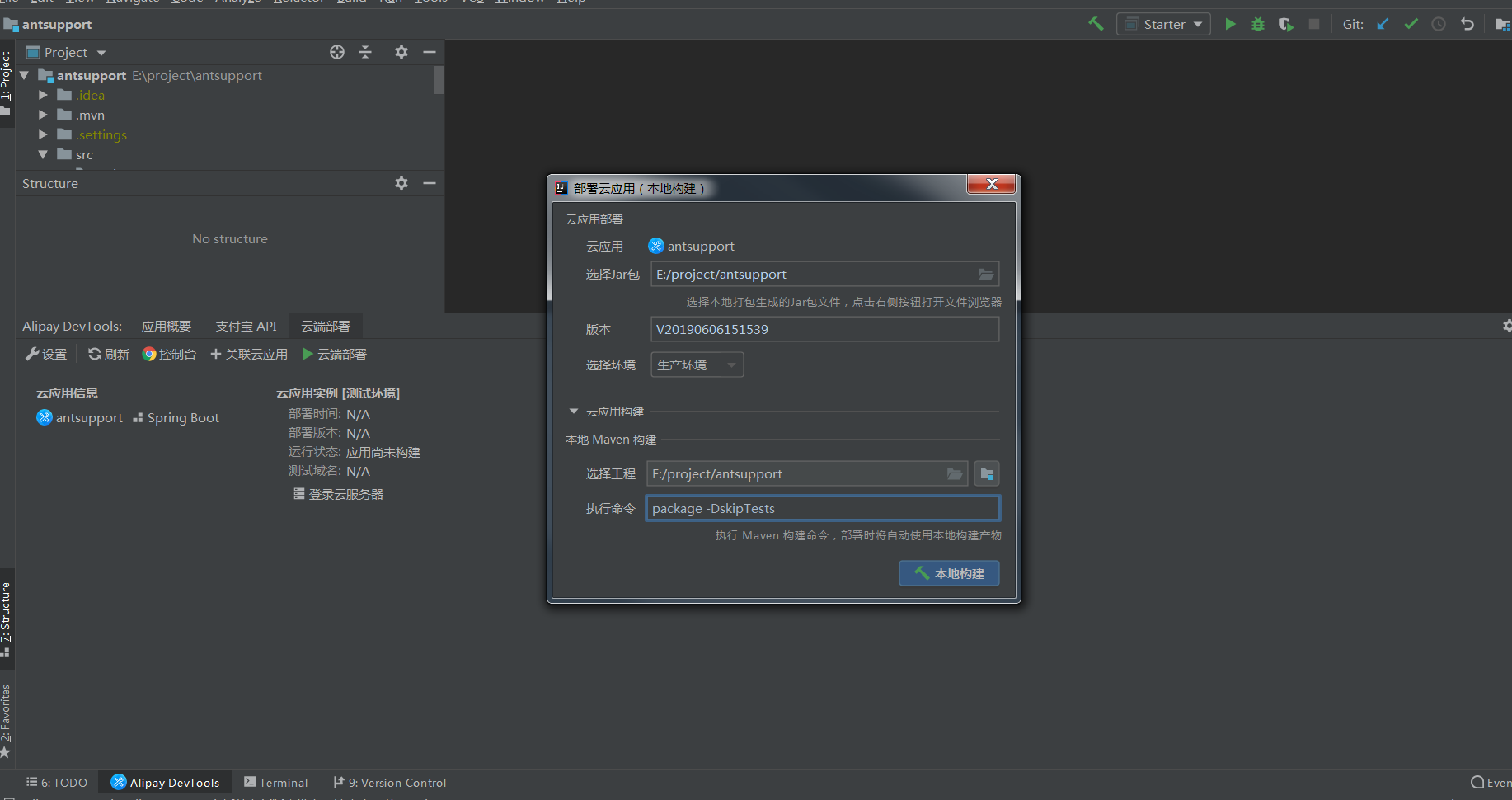Click the 云端部署 green play button
Screen dimensions: 1512x800
[x=335, y=354]
